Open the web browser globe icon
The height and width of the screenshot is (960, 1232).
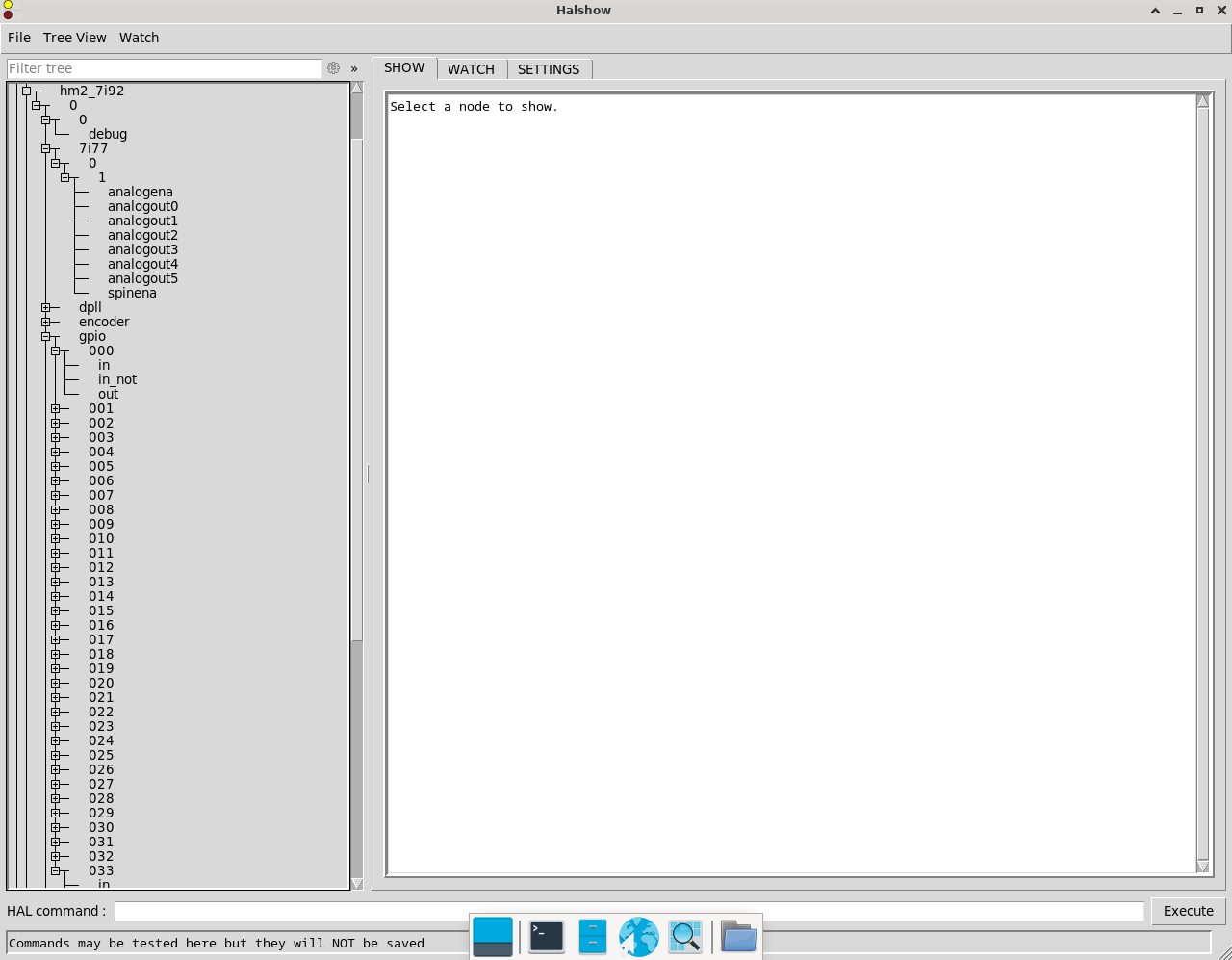pyautogui.click(x=638, y=936)
